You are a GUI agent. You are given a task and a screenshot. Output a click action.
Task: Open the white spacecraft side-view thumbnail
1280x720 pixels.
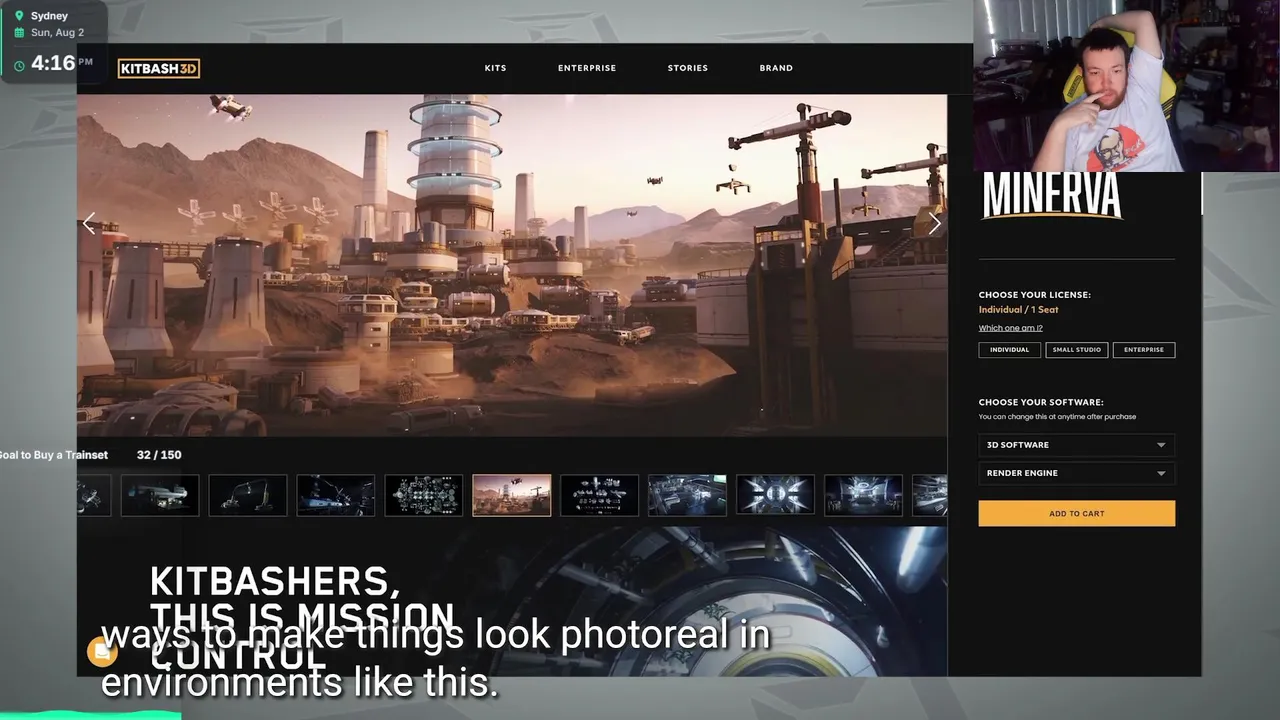[x=160, y=495]
